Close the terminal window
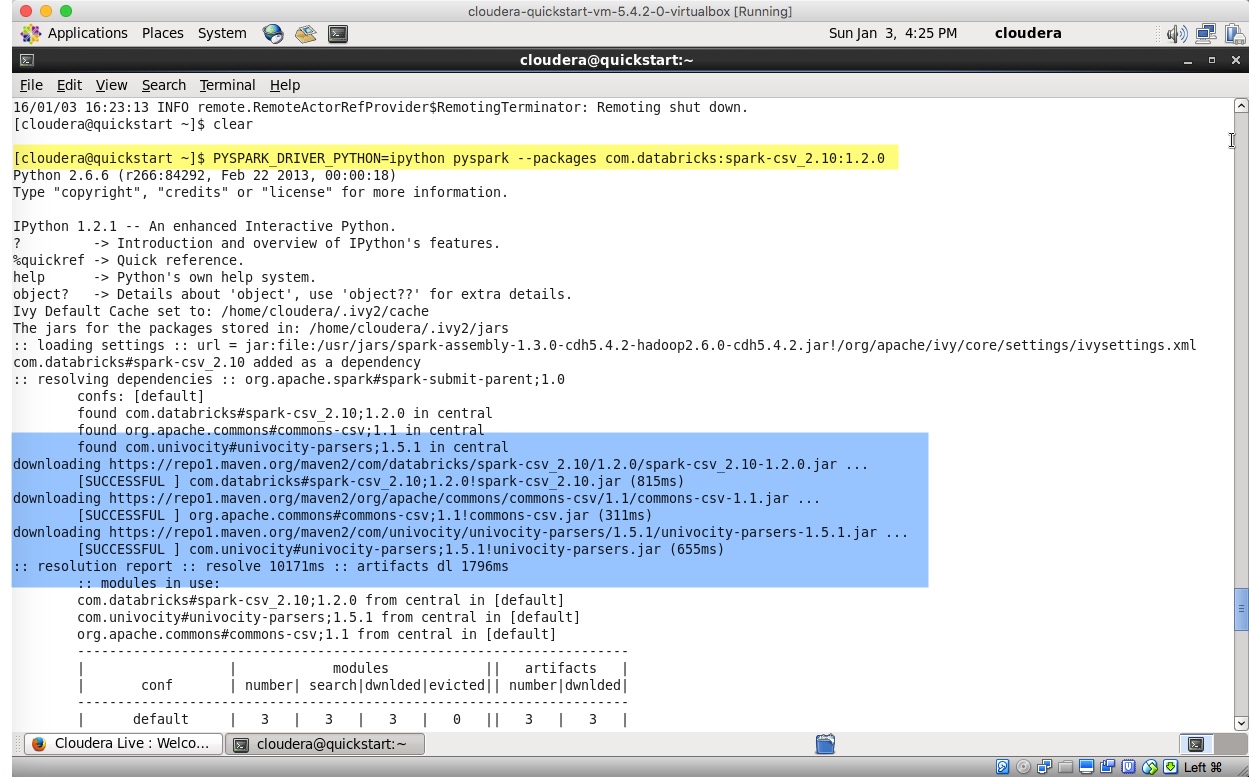 [1236, 60]
